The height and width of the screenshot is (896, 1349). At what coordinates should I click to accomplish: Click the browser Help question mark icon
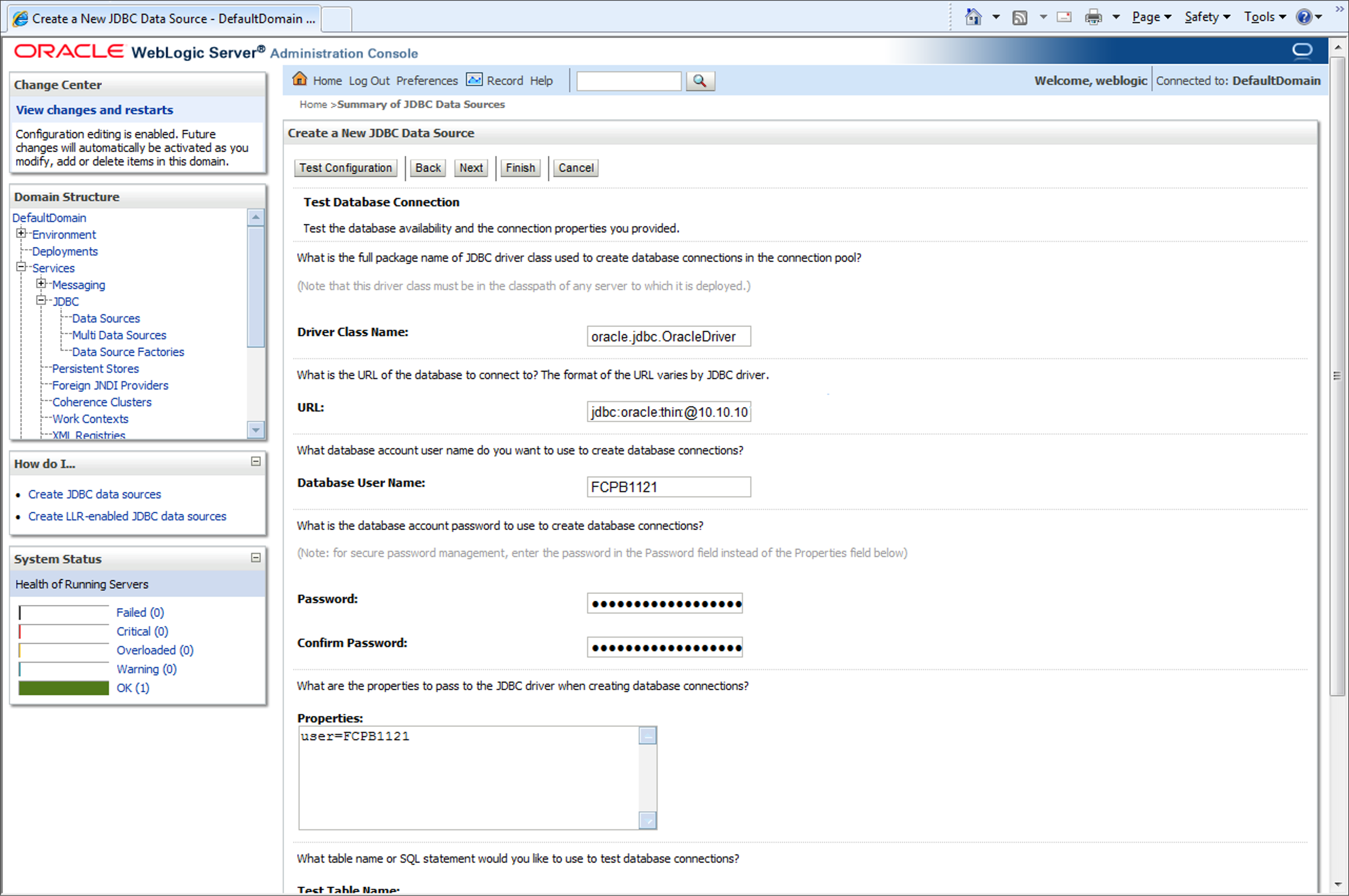[x=1303, y=17]
